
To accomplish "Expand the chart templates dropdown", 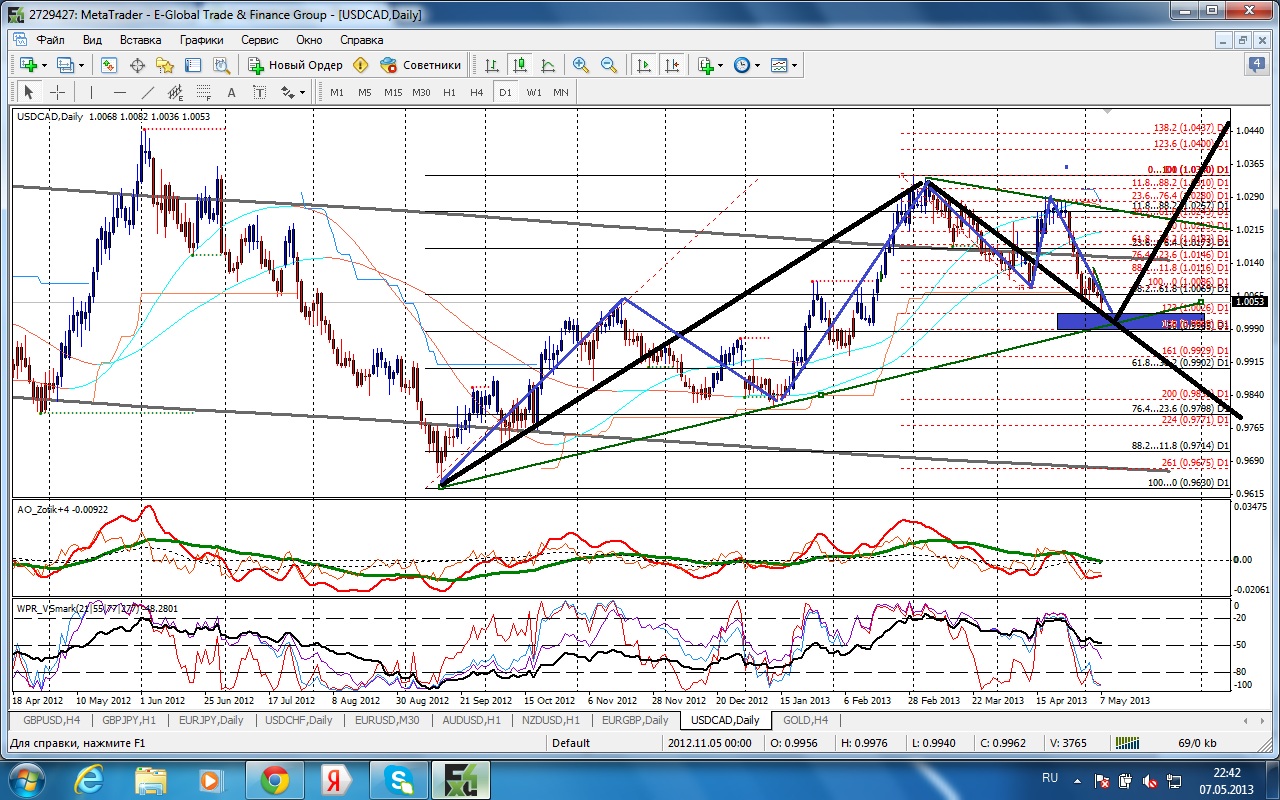I will [785, 65].
